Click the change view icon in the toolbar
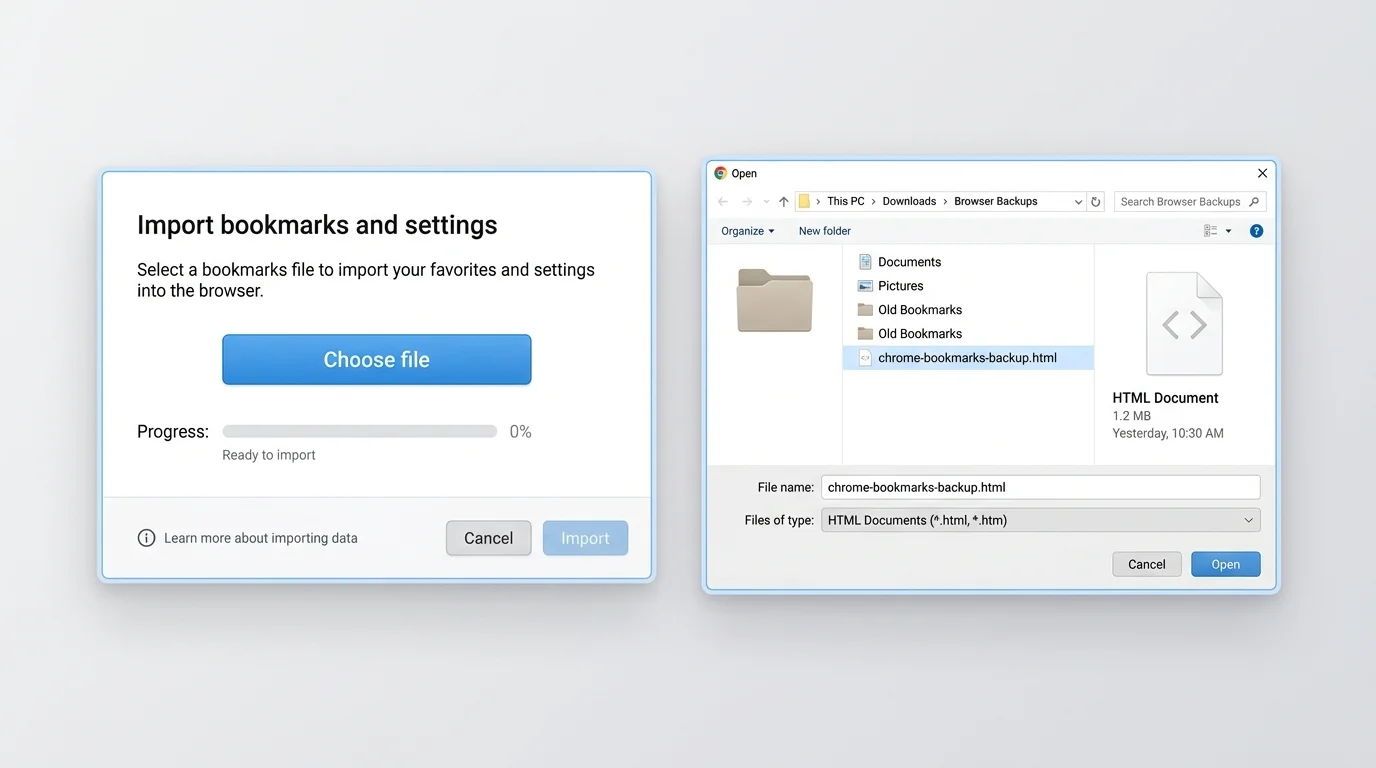1376x768 pixels. [x=1210, y=231]
